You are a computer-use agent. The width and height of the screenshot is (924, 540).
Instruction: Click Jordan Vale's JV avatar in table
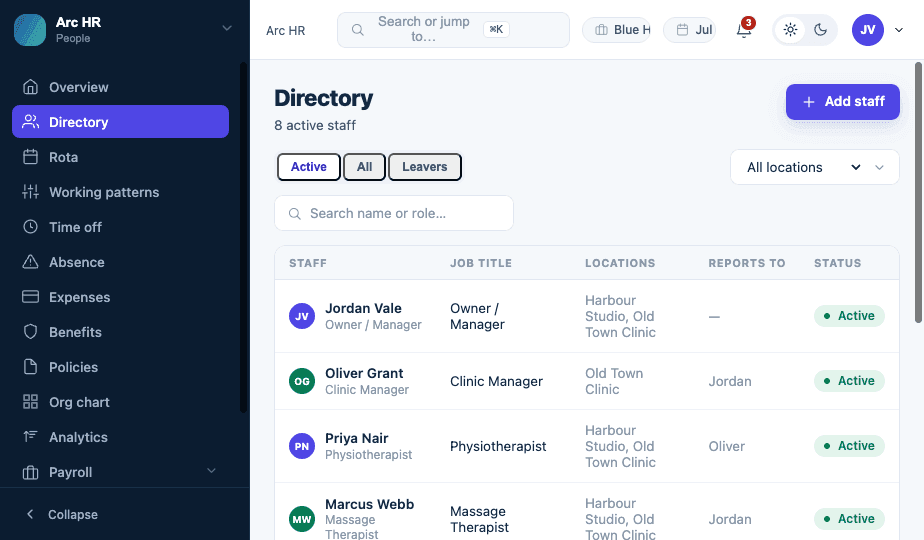(x=302, y=316)
